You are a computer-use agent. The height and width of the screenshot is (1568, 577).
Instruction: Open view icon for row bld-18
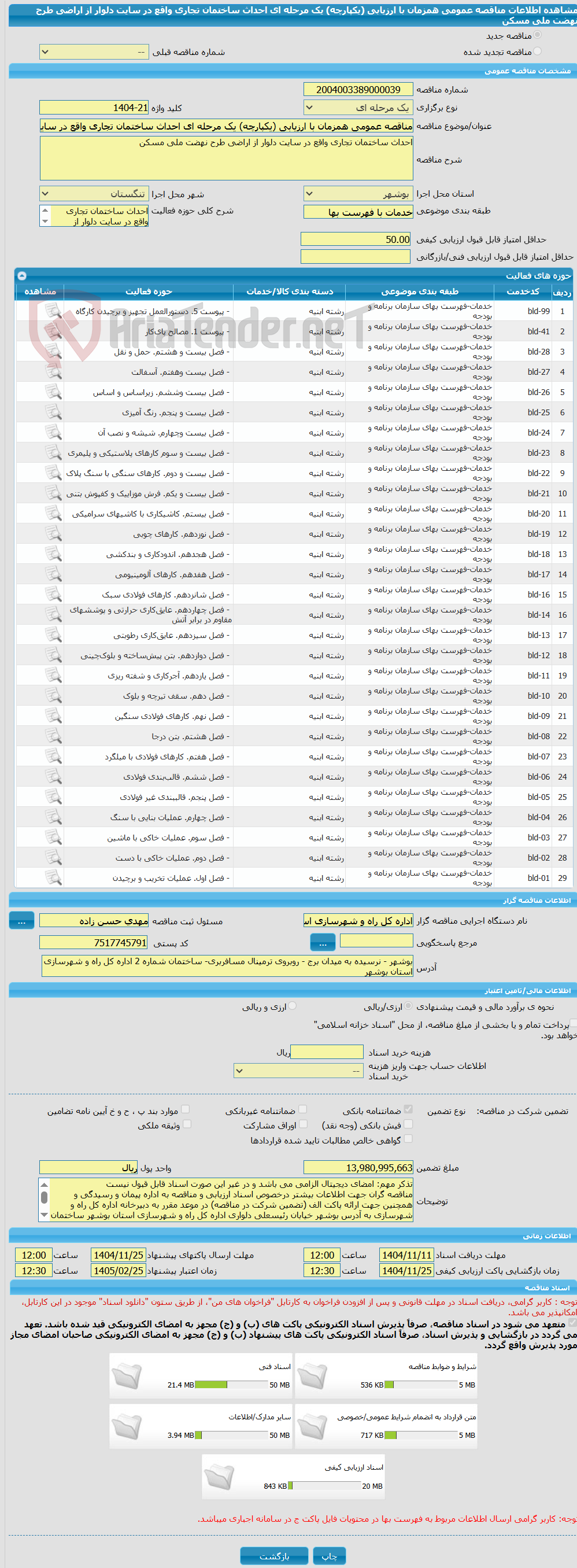(x=54, y=555)
